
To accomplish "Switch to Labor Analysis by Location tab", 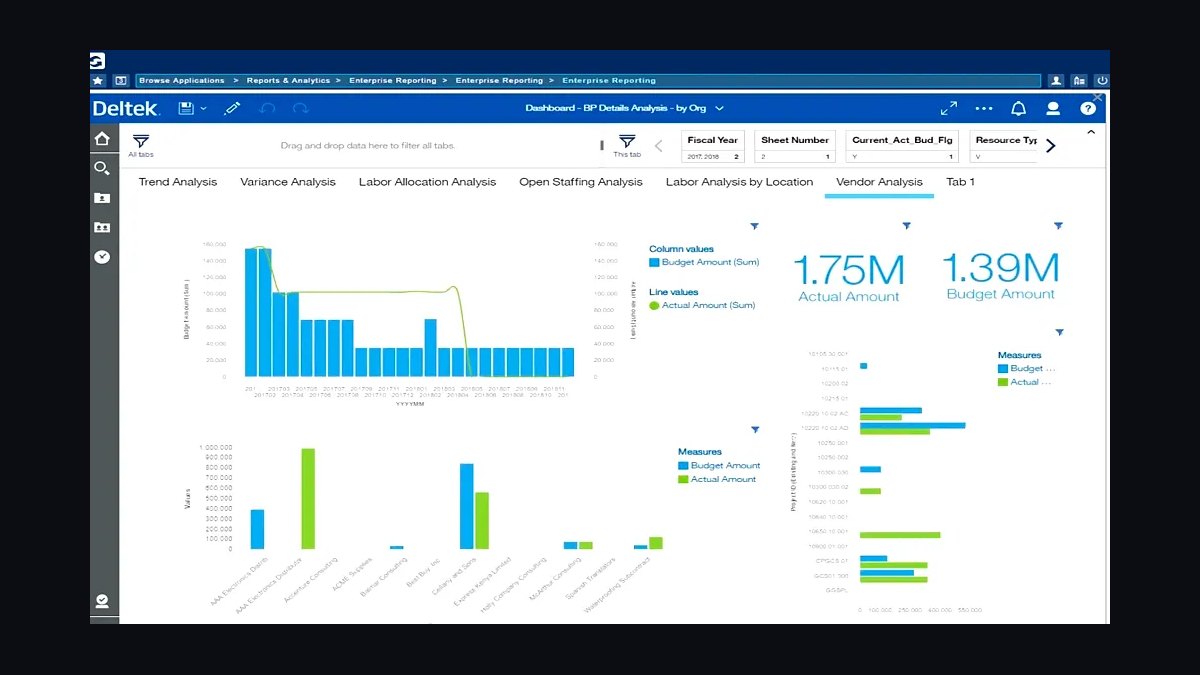I will (x=739, y=182).
